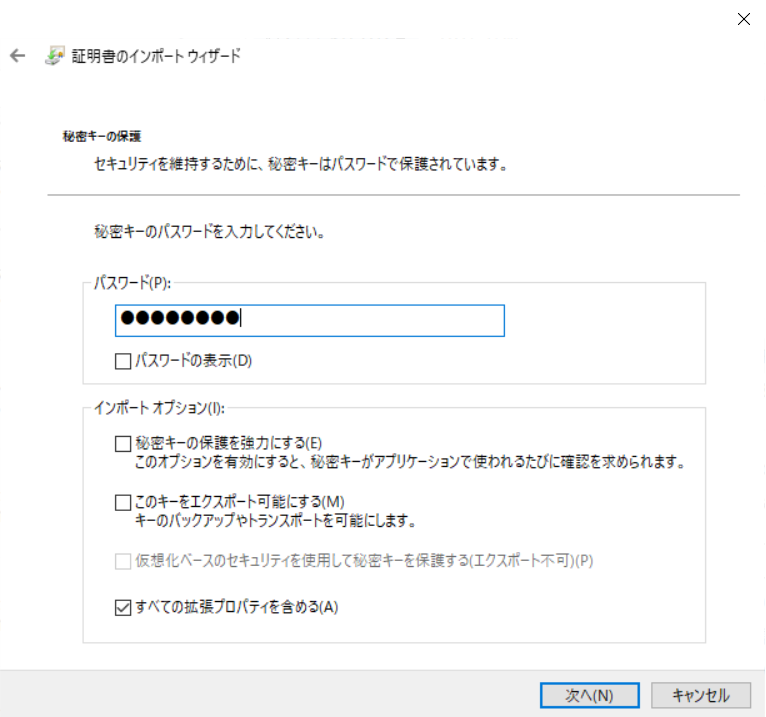Enable 秘密キーの保護を強力にする checkbox
Image resolution: width=766 pixels, height=717 pixels.
click(123, 443)
